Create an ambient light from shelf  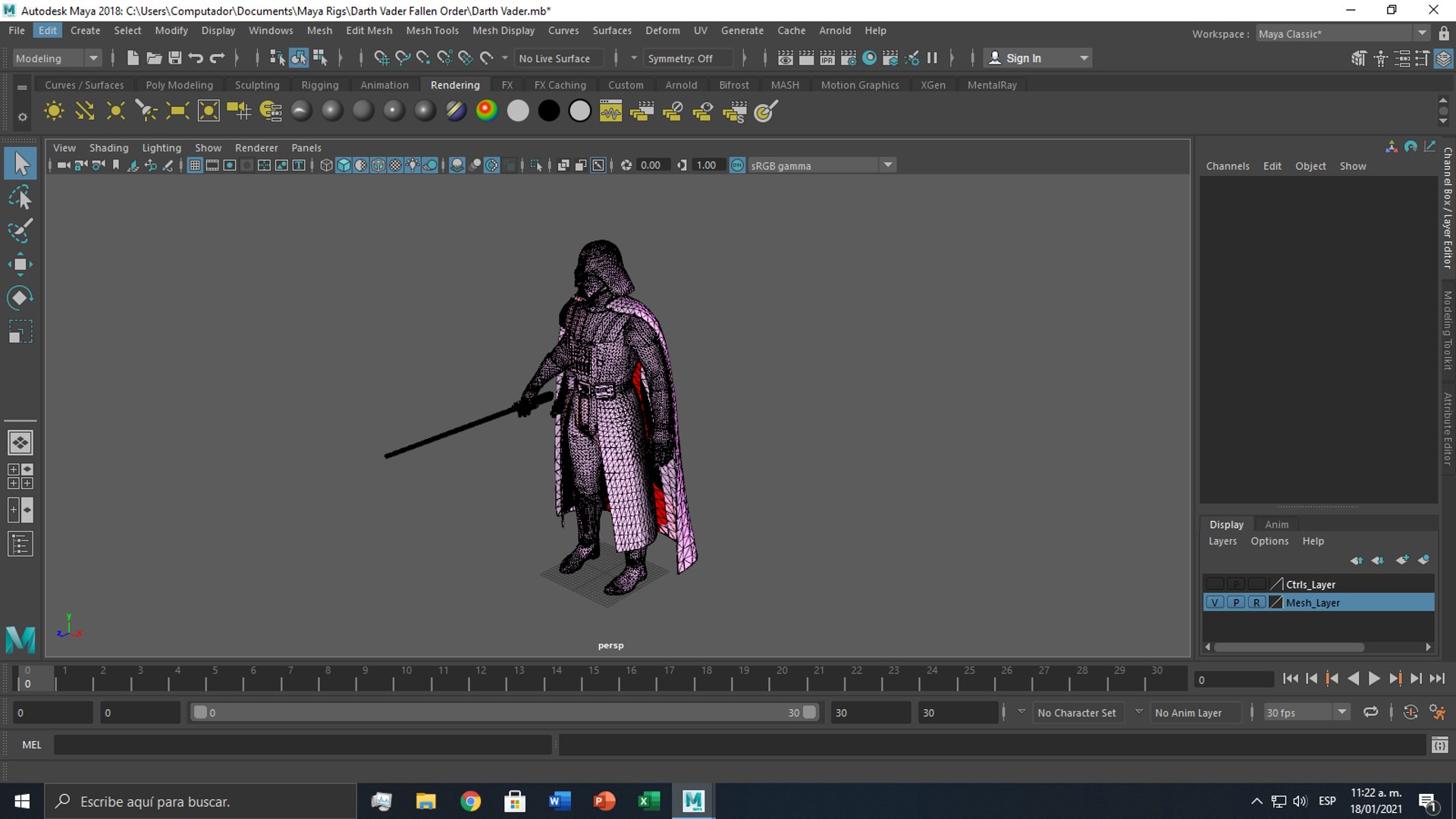pyautogui.click(x=54, y=111)
